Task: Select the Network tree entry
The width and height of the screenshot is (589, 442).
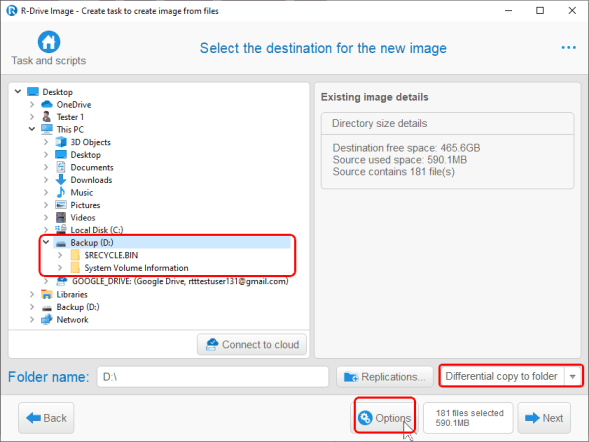Action: point(72,320)
